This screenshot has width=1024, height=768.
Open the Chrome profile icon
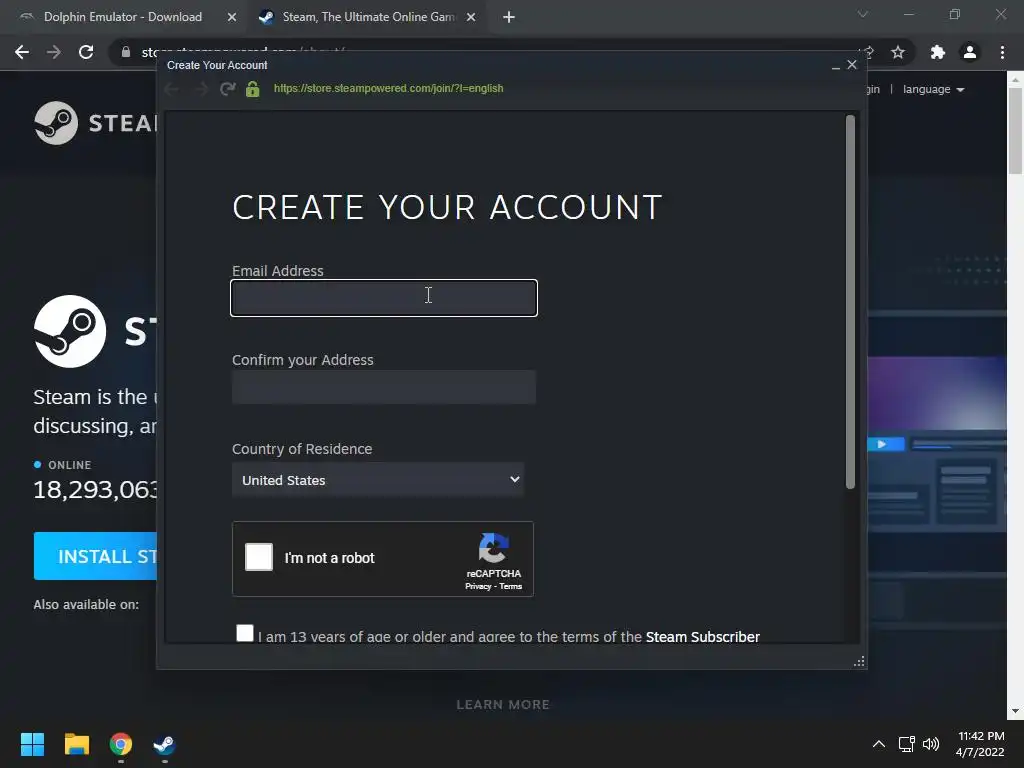970,52
